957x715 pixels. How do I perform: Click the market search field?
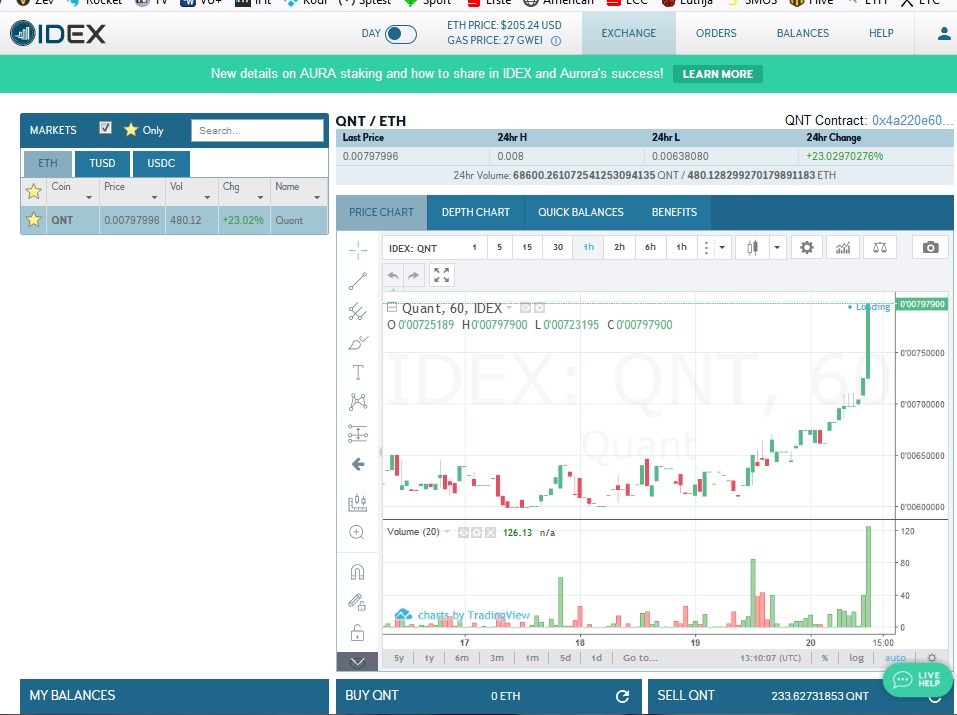[258, 130]
